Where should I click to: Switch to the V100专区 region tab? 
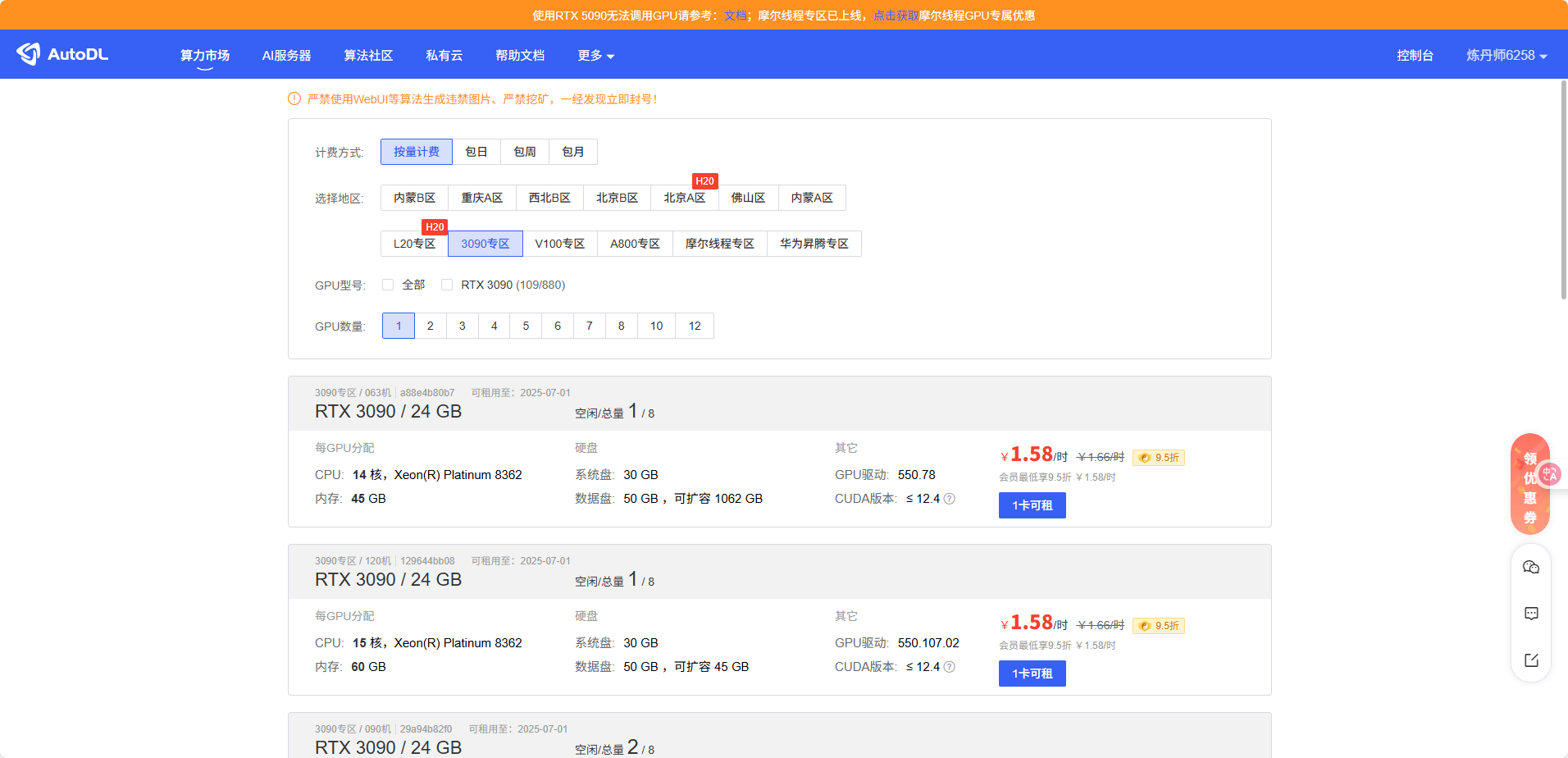pyautogui.click(x=559, y=244)
